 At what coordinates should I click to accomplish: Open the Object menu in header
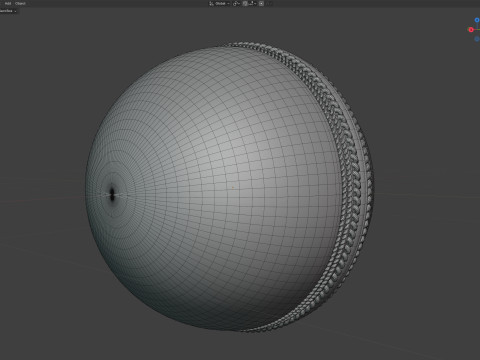click(20, 3)
